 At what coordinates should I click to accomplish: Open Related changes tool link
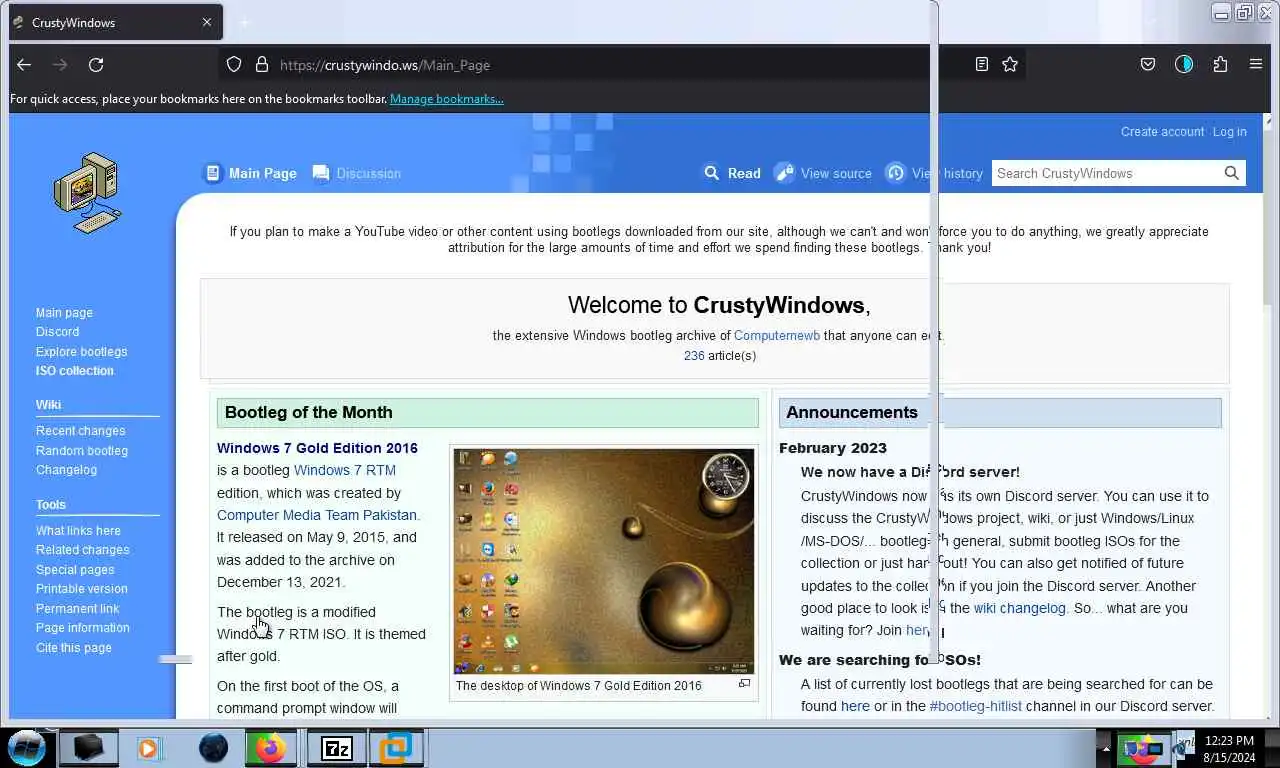click(82, 550)
